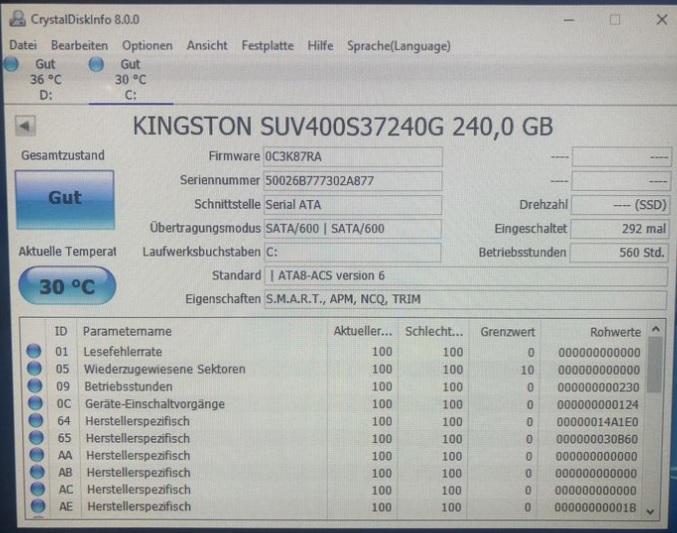Click status orb for ID 01 Lesefehlerrate
The height and width of the screenshot is (533, 677).
click(x=34, y=351)
